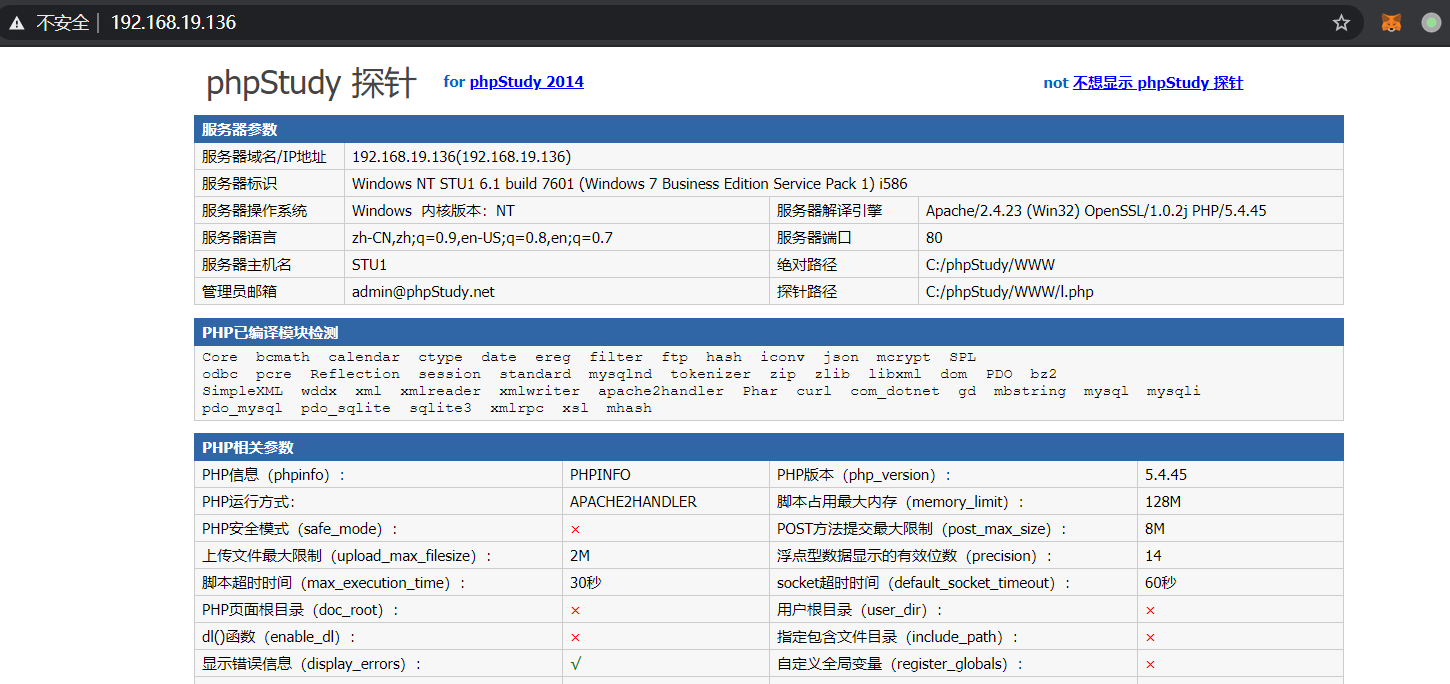
Task: Click the 服务器域名/IP地址 label
Action: point(264,157)
